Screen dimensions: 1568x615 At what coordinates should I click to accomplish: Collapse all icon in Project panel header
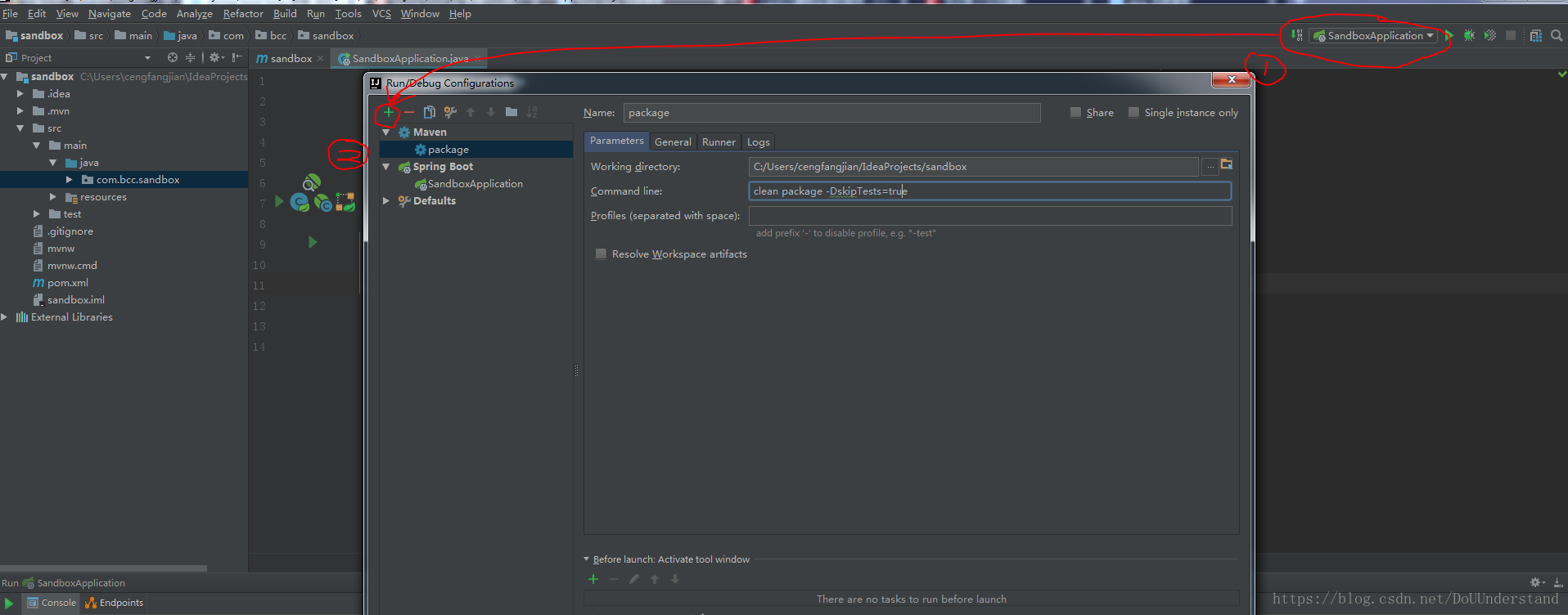coord(190,57)
